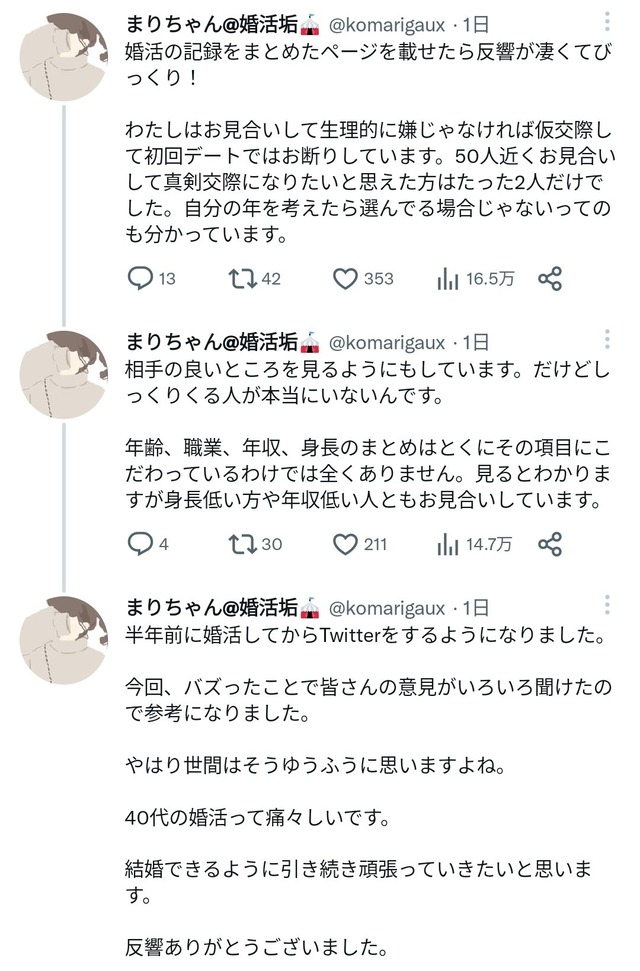Open more options menu on second tweet

pos(609,338)
